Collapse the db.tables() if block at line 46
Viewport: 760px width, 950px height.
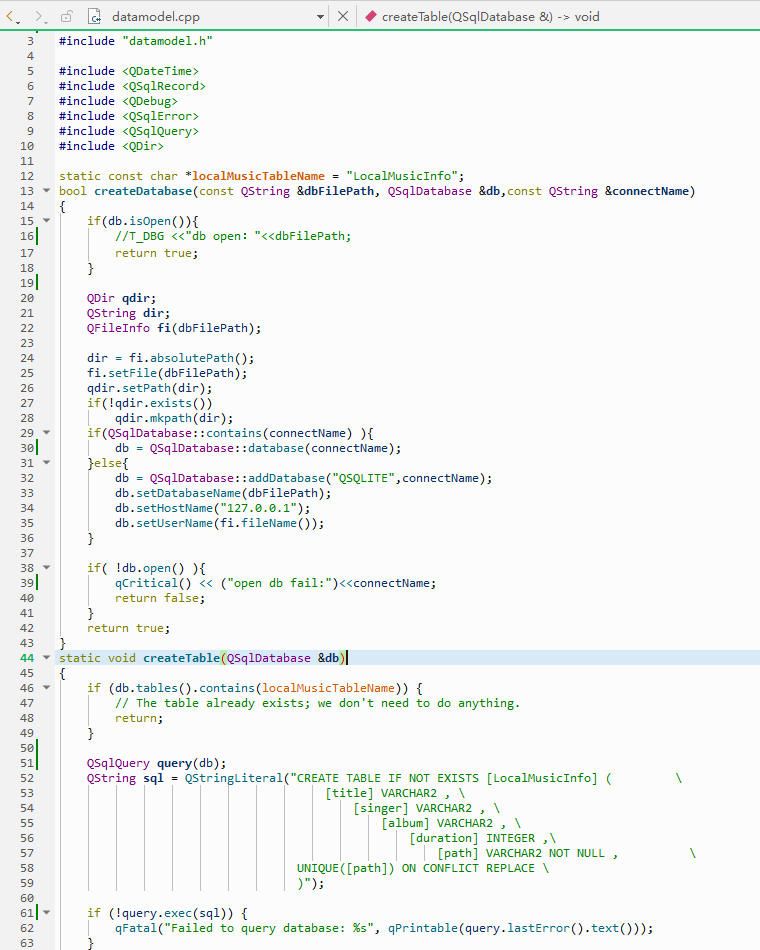click(46, 688)
